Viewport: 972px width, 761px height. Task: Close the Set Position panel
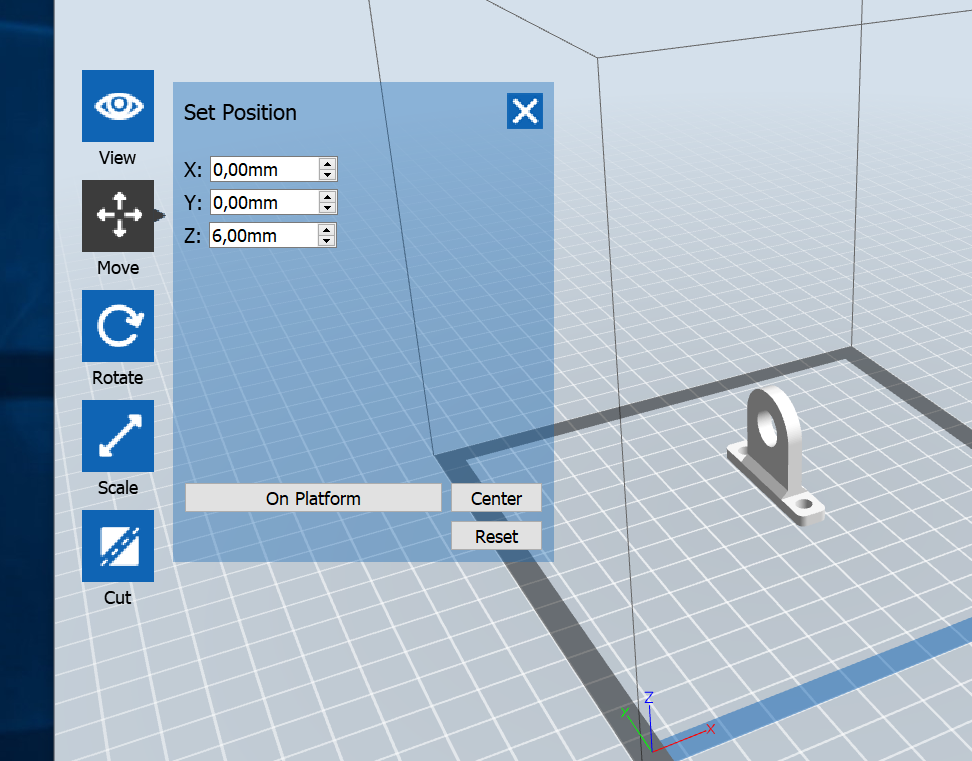pos(525,111)
